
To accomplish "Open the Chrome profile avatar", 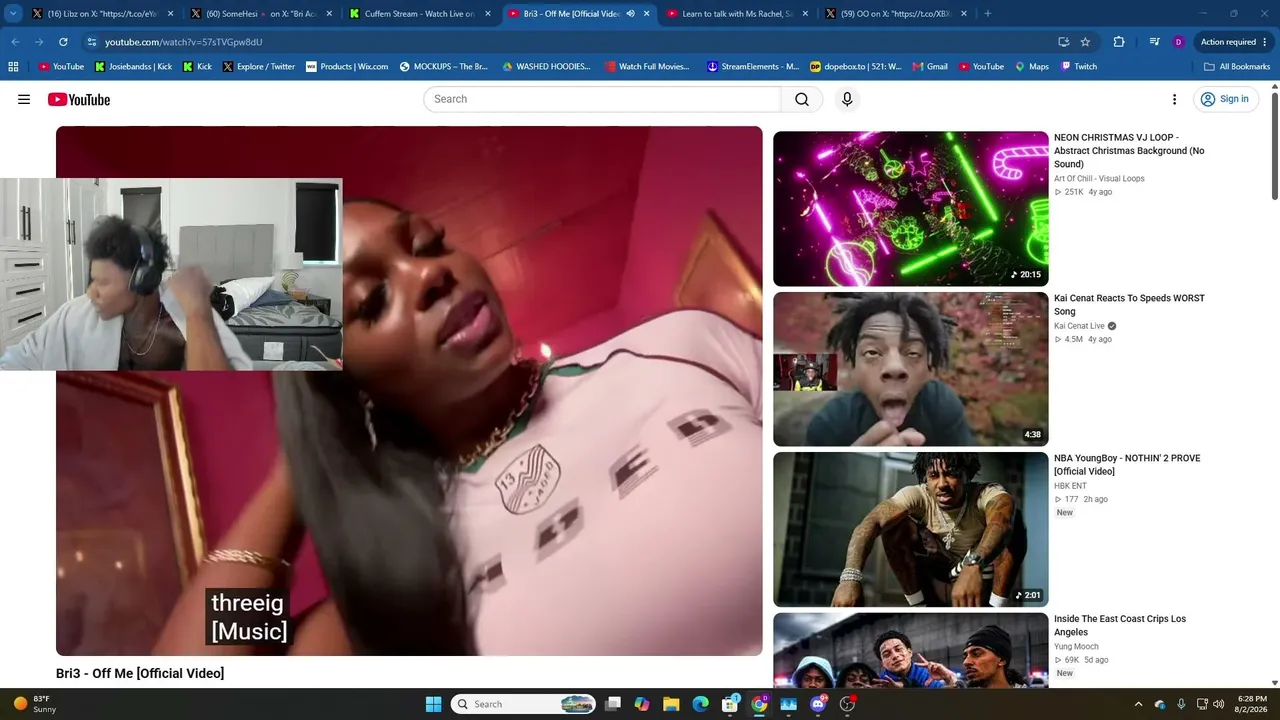I will pos(1178,42).
